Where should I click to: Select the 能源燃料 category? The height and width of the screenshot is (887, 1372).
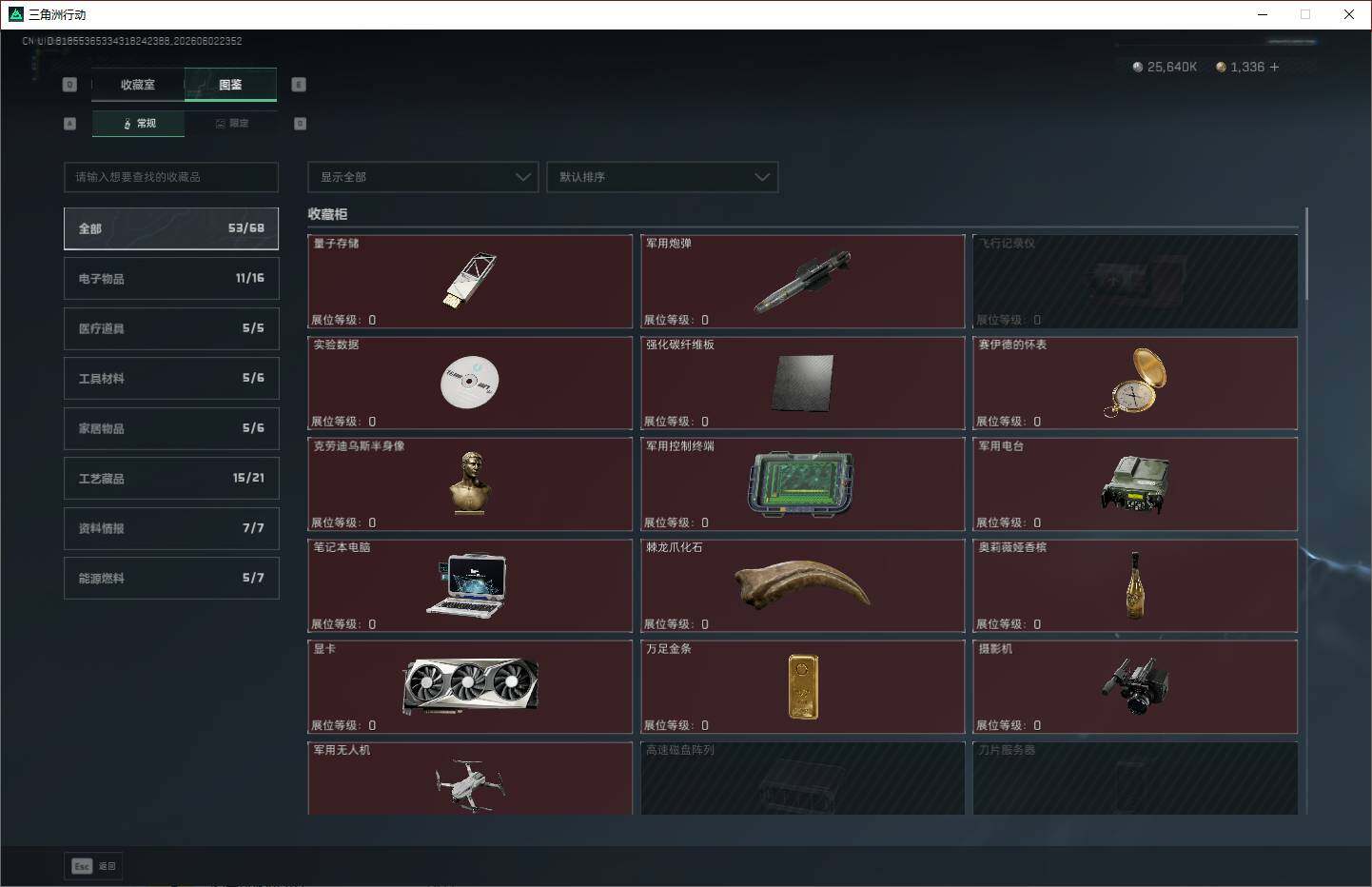(171, 578)
